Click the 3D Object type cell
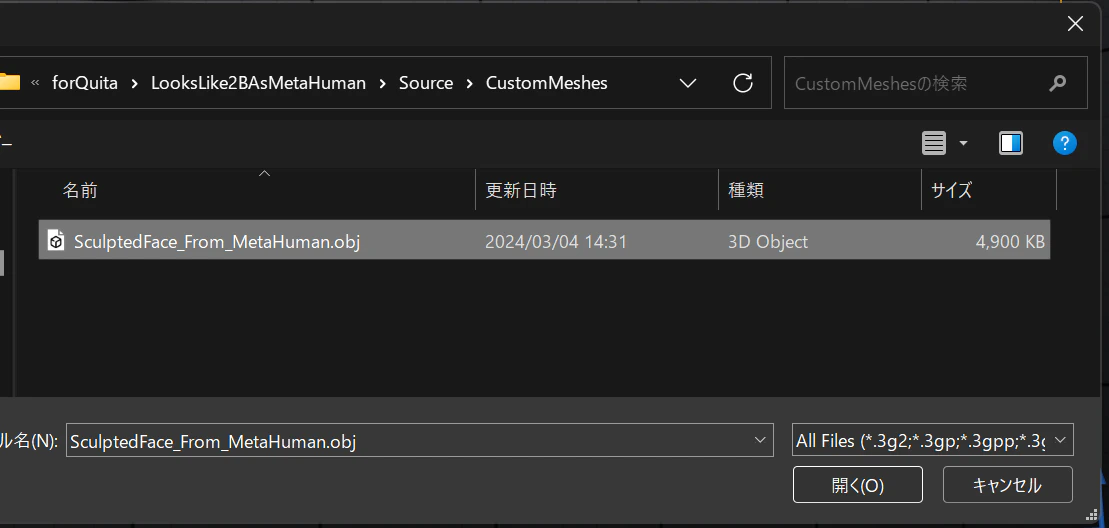Image resolution: width=1109 pixels, height=528 pixels. 767,242
